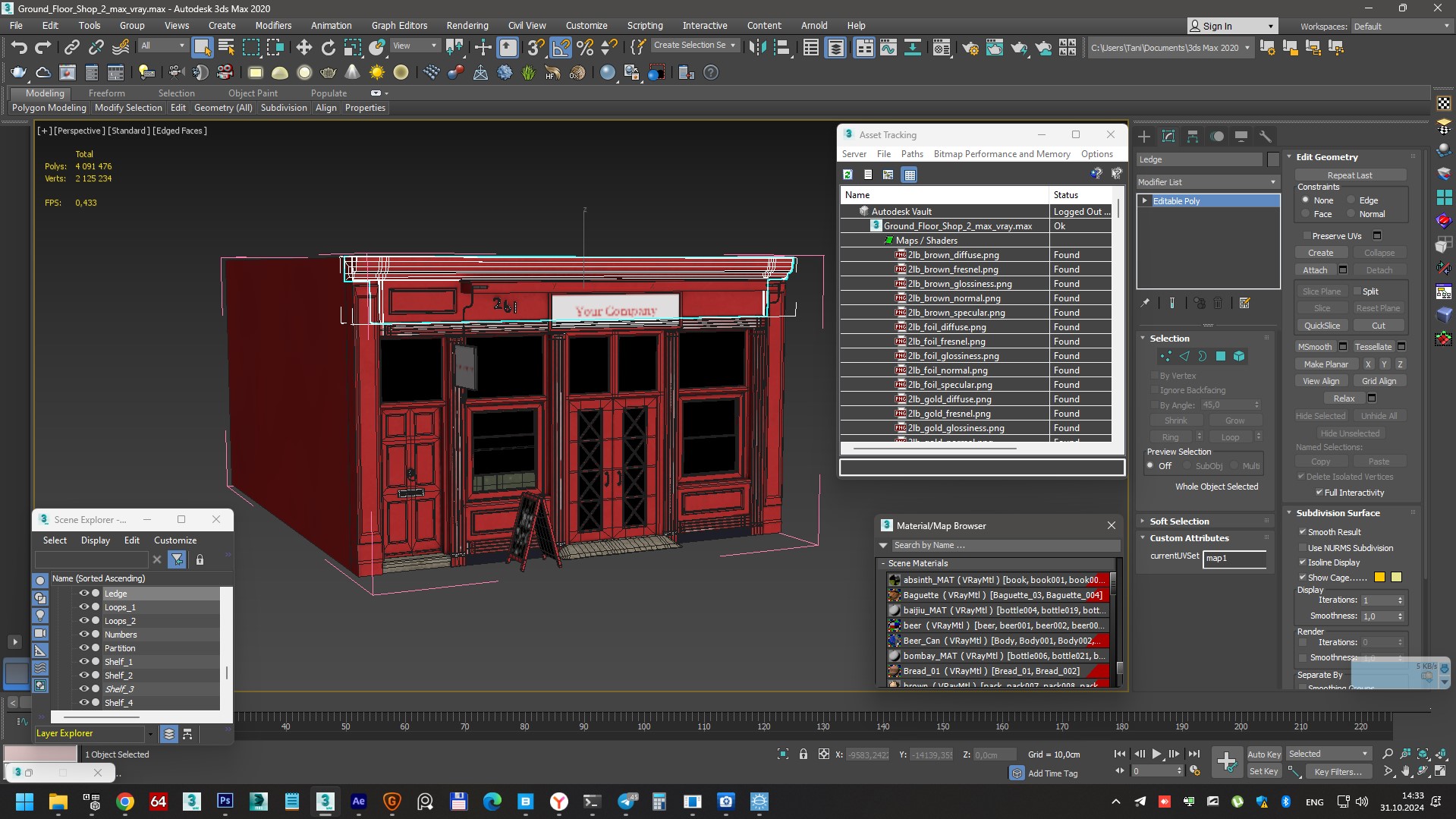This screenshot has width=1456, height=819.
Task: Toggle the Percent Snap icon
Action: pos(584,48)
